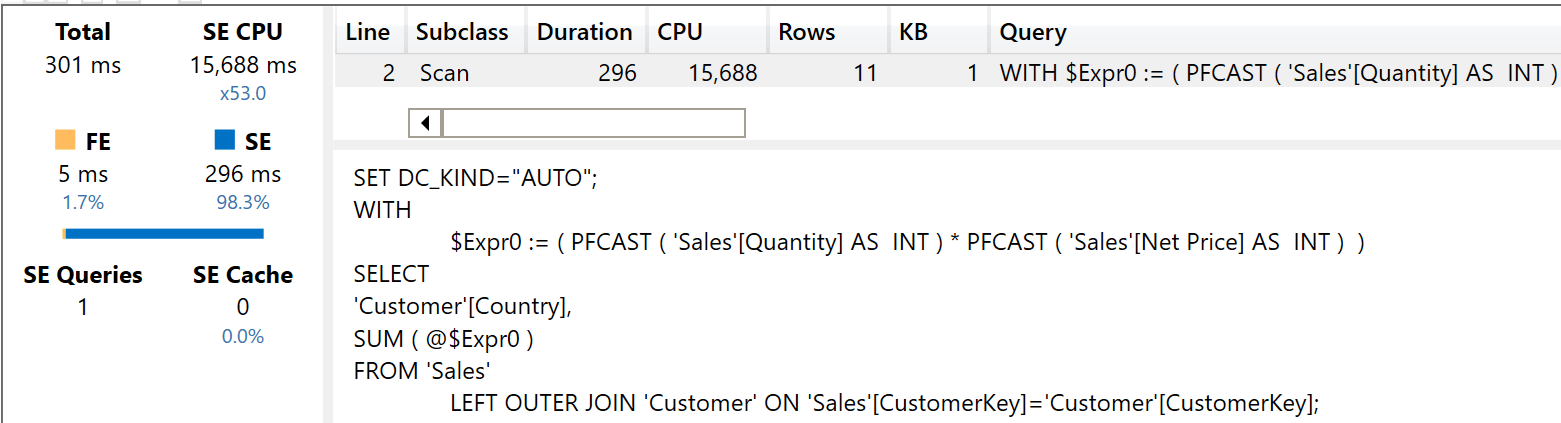This screenshot has height=423, width=1561.
Task: Click the LEFT OUTER JOIN line in query
Action: 885,403
